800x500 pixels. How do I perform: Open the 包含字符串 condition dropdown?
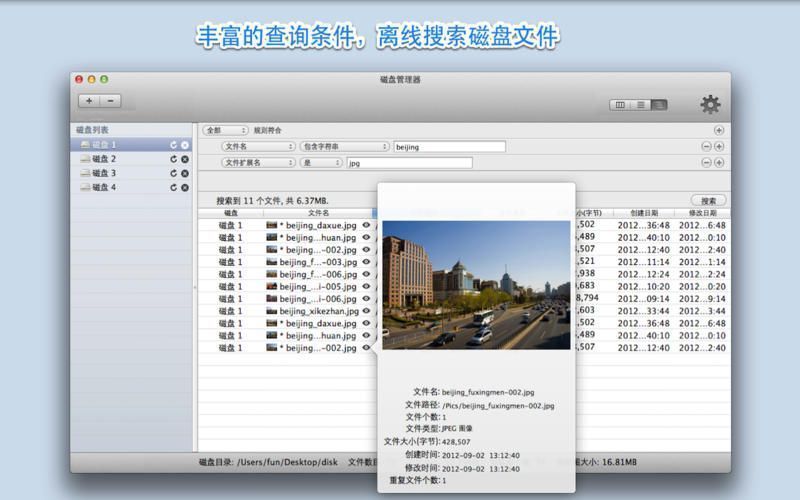pos(344,146)
